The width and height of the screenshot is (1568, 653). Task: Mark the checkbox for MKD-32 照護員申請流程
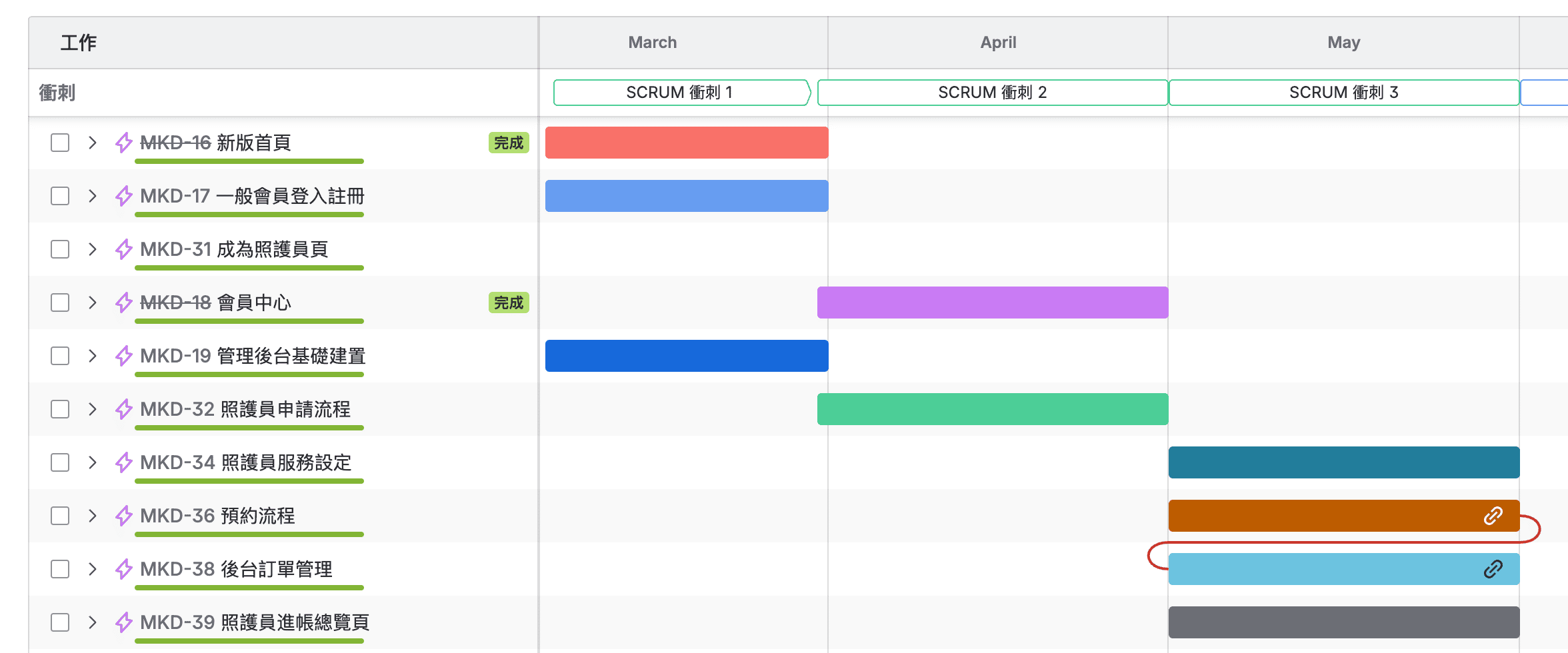click(x=60, y=409)
